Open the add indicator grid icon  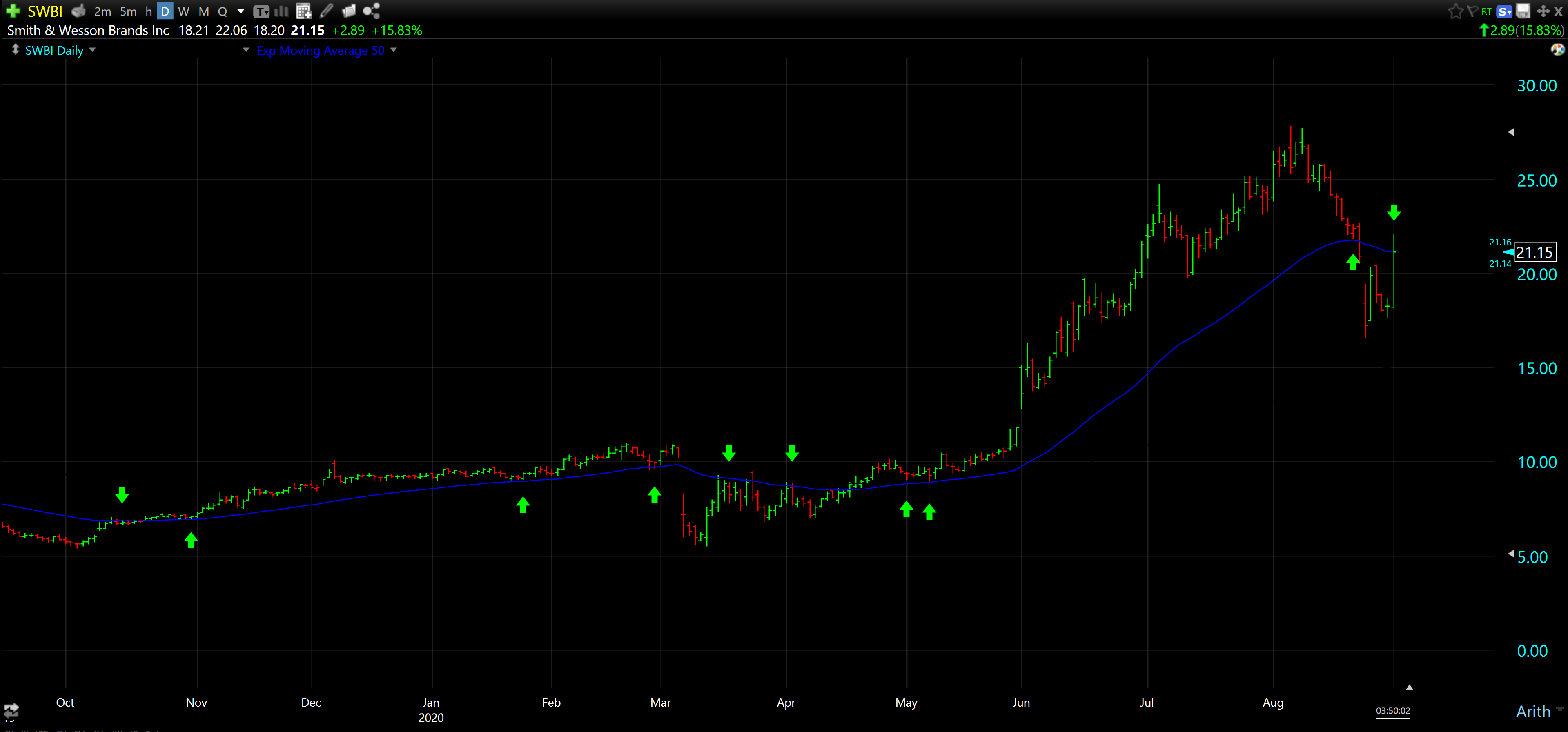[x=303, y=11]
